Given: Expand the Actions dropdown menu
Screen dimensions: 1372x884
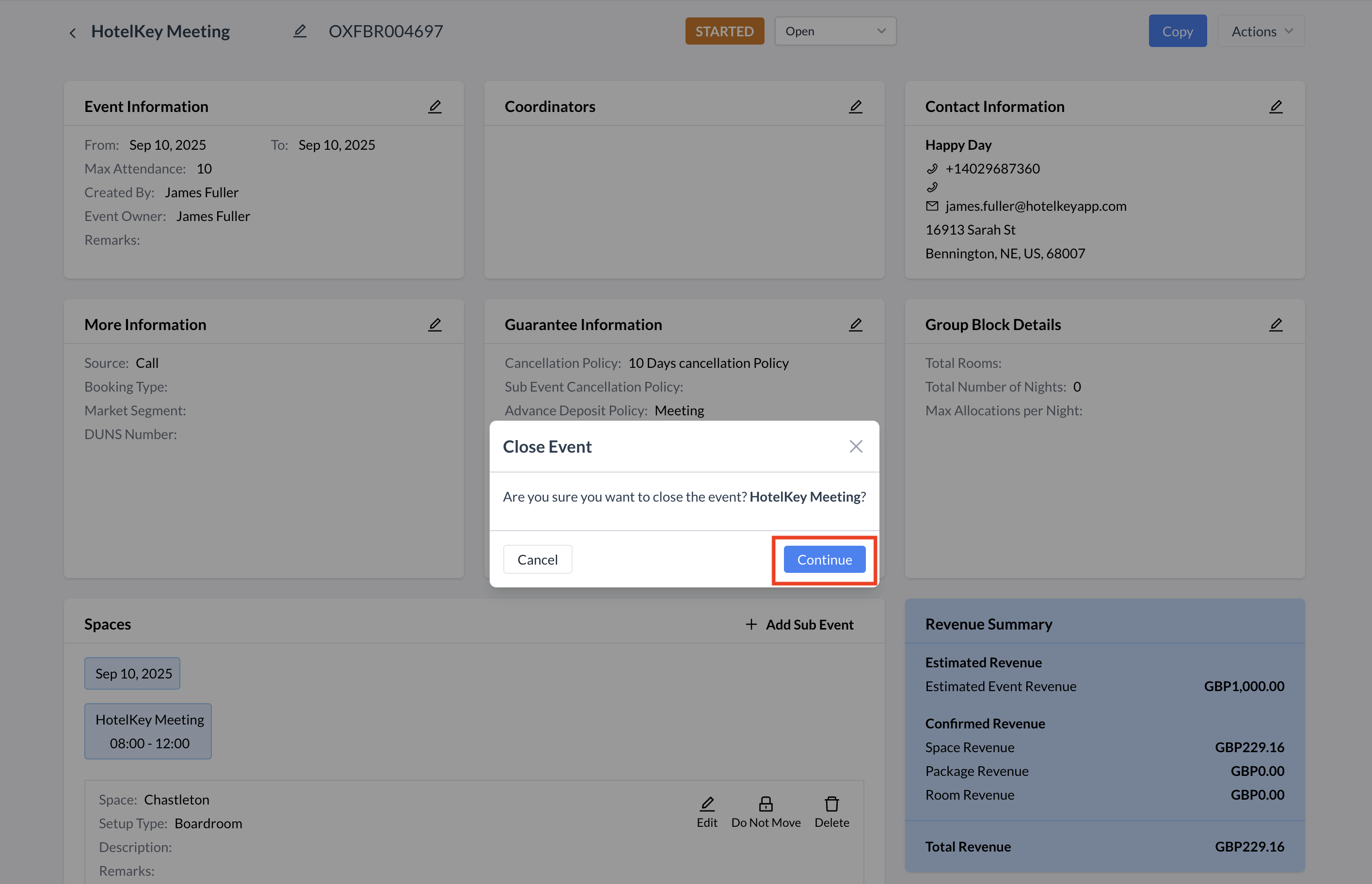Looking at the screenshot, I should tap(1260, 31).
